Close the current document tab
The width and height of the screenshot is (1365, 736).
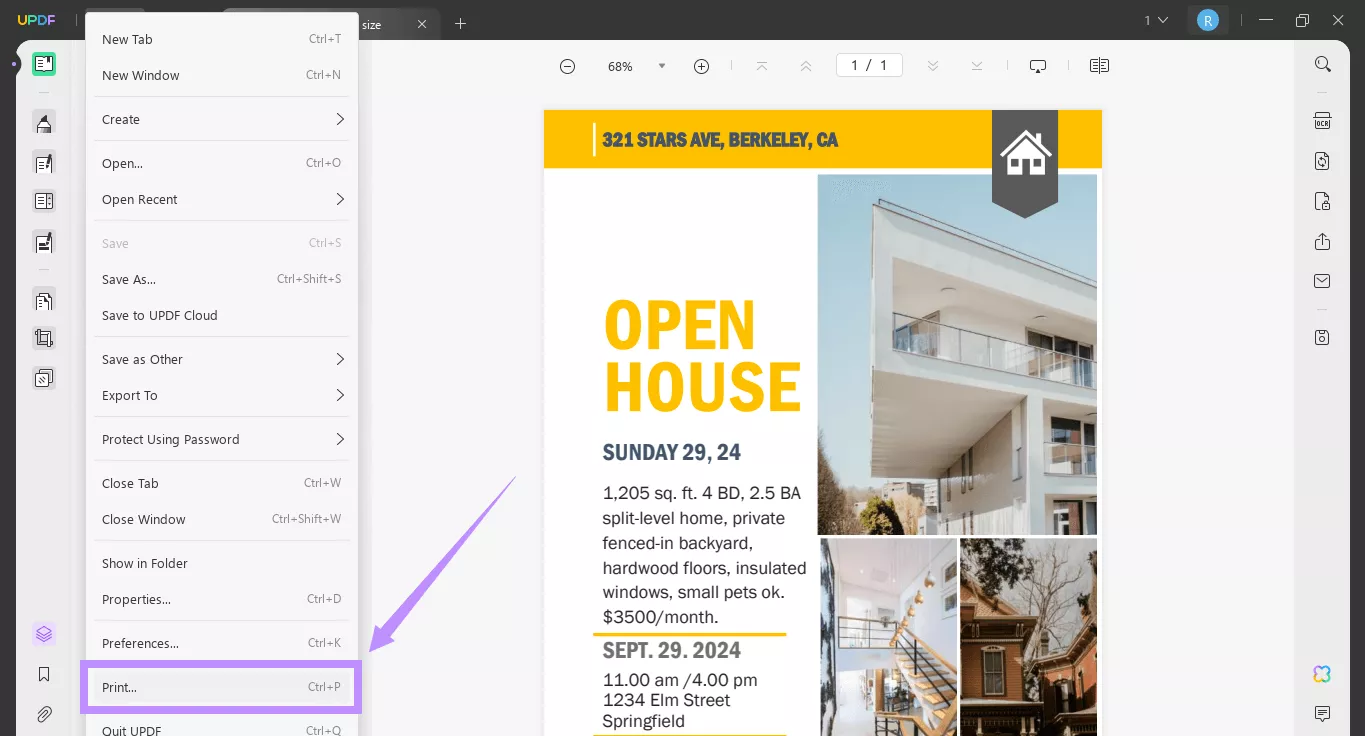coord(422,24)
